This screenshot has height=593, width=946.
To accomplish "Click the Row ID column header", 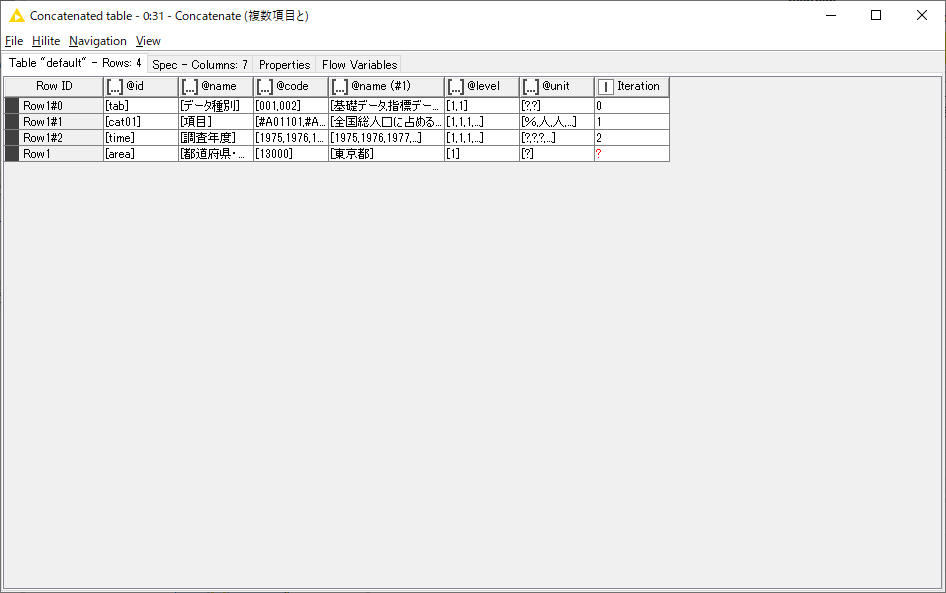I will tap(54, 86).
